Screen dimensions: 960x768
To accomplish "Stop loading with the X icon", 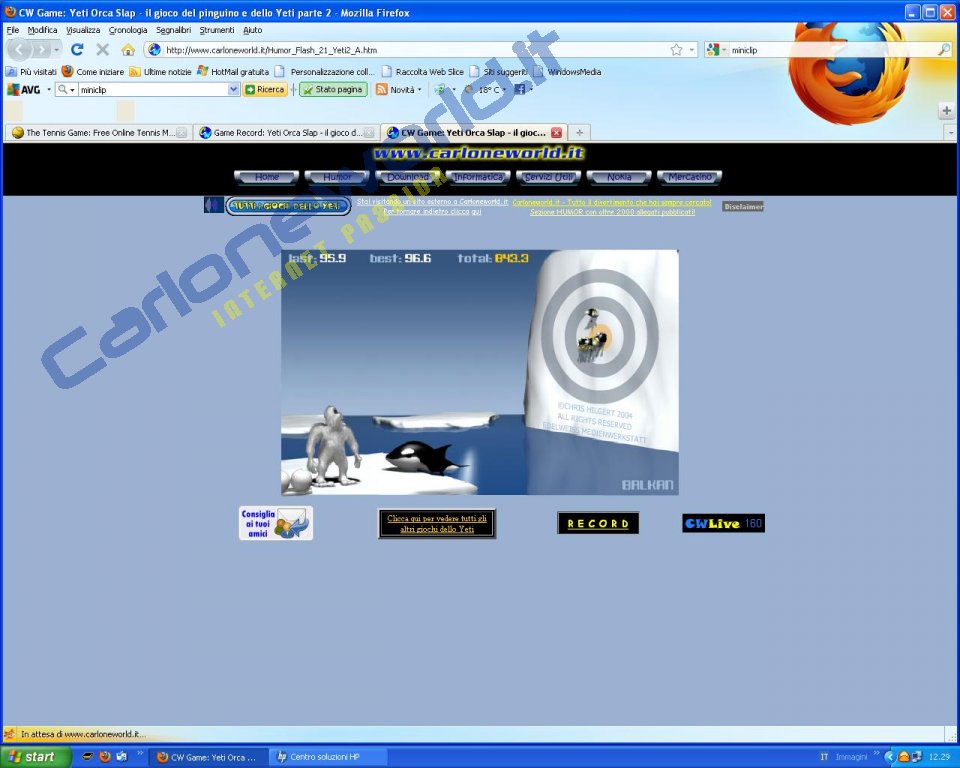I will (x=103, y=50).
